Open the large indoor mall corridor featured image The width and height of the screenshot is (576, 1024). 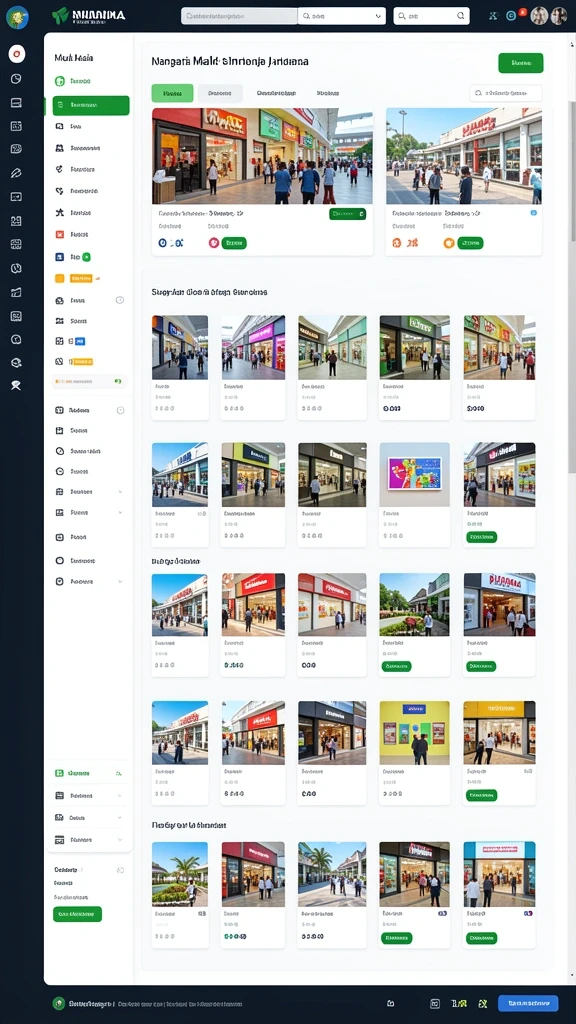(x=263, y=156)
